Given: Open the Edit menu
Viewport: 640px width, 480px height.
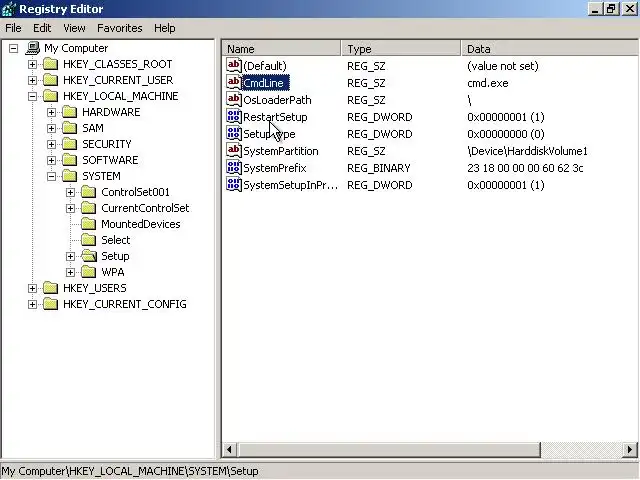Looking at the screenshot, I should click(42, 28).
